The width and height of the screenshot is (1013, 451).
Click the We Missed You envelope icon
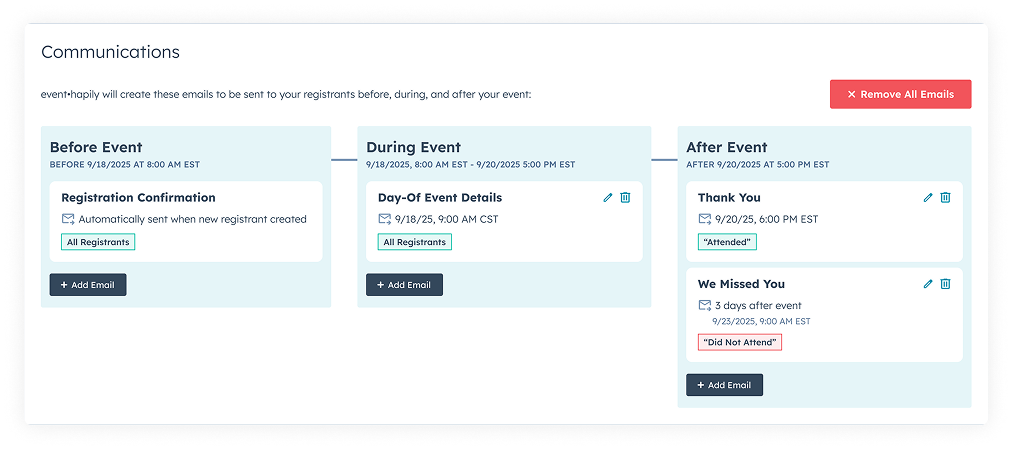(x=705, y=305)
